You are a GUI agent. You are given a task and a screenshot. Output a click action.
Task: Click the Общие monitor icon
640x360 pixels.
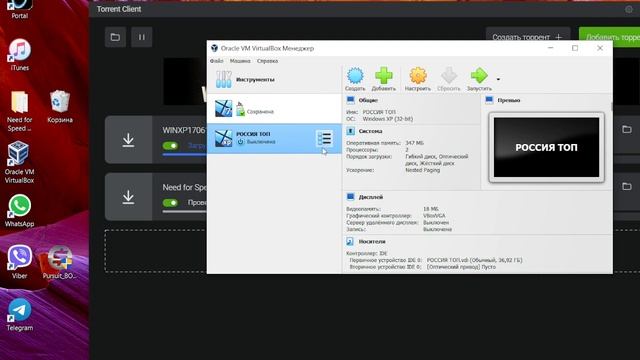coord(351,100)
